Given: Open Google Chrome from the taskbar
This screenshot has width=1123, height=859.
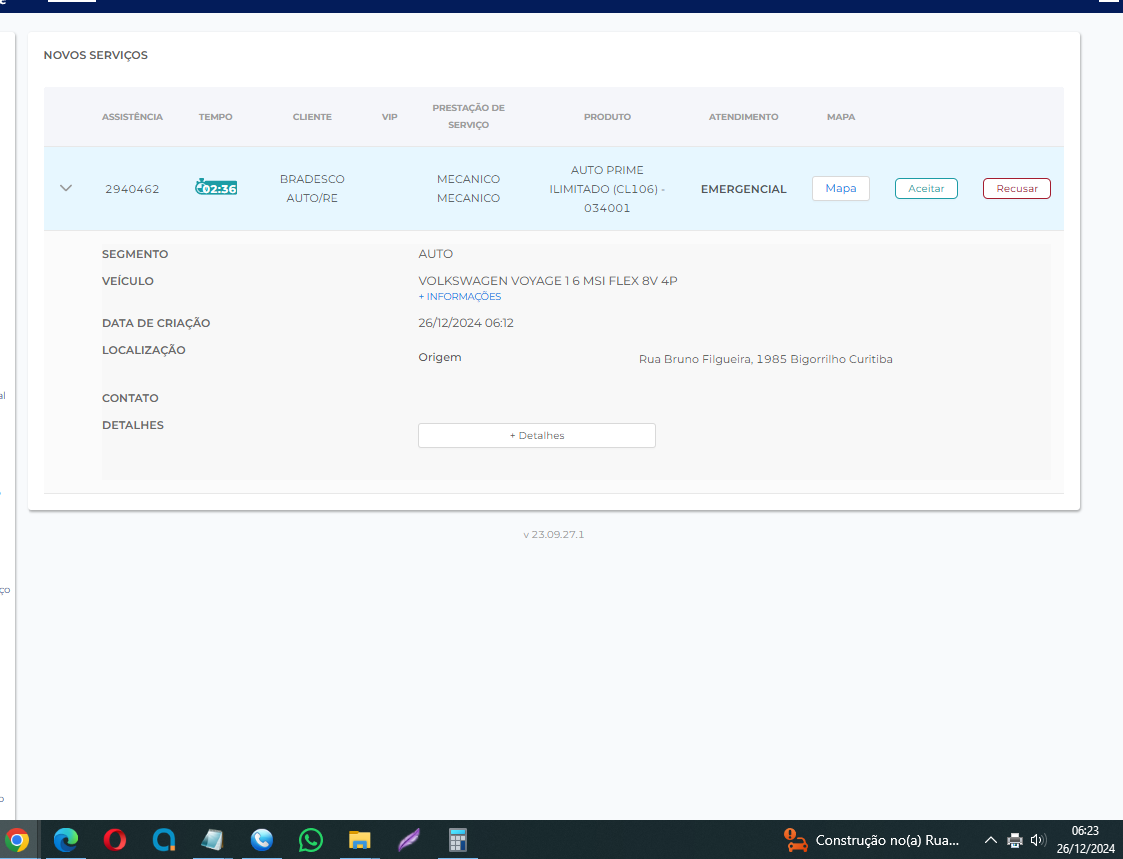Looking at the screenshot, I should point(17,840).
